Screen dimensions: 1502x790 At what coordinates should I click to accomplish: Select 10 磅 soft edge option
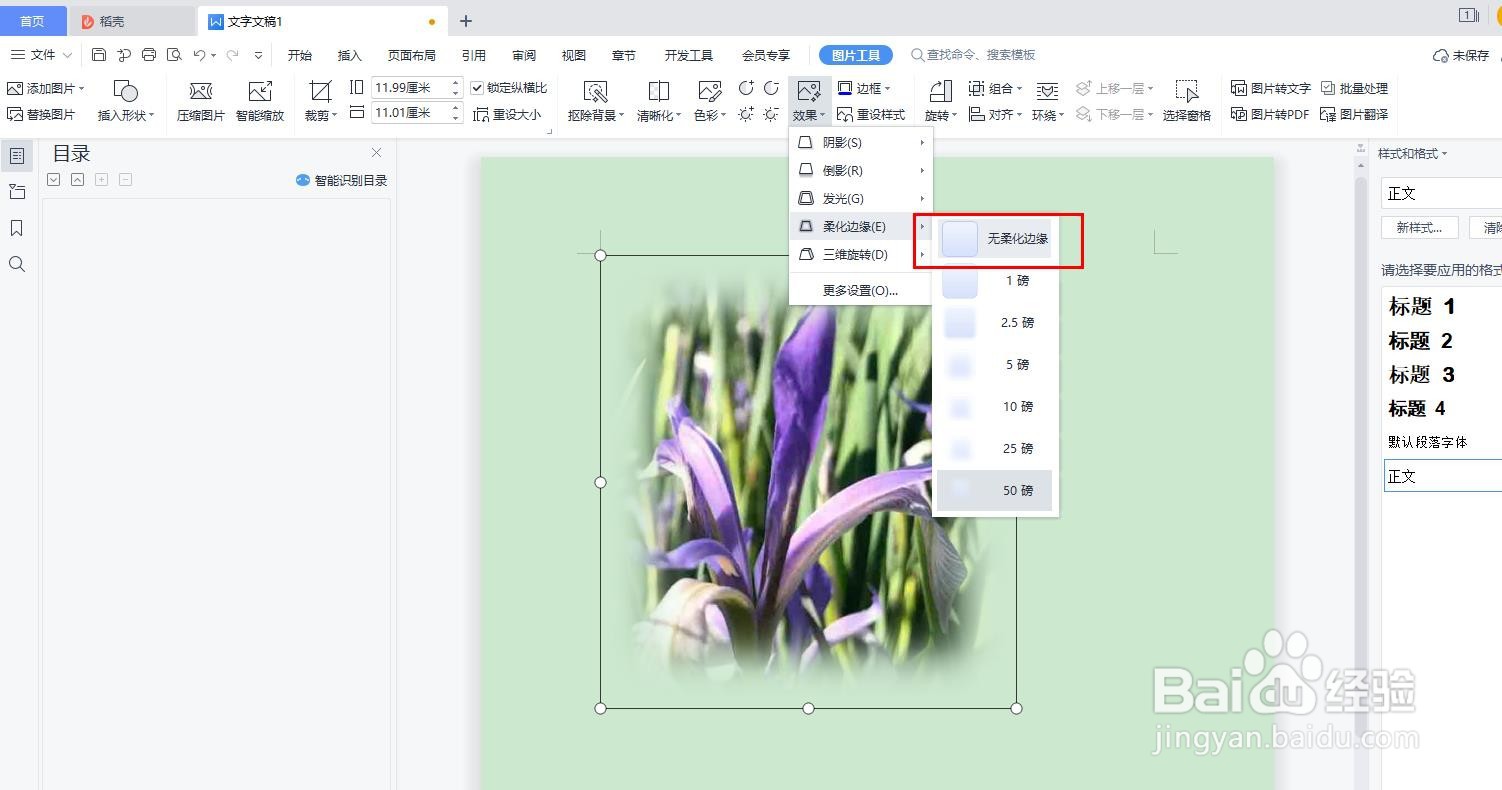pyautogui.click(x=995, y=407)
